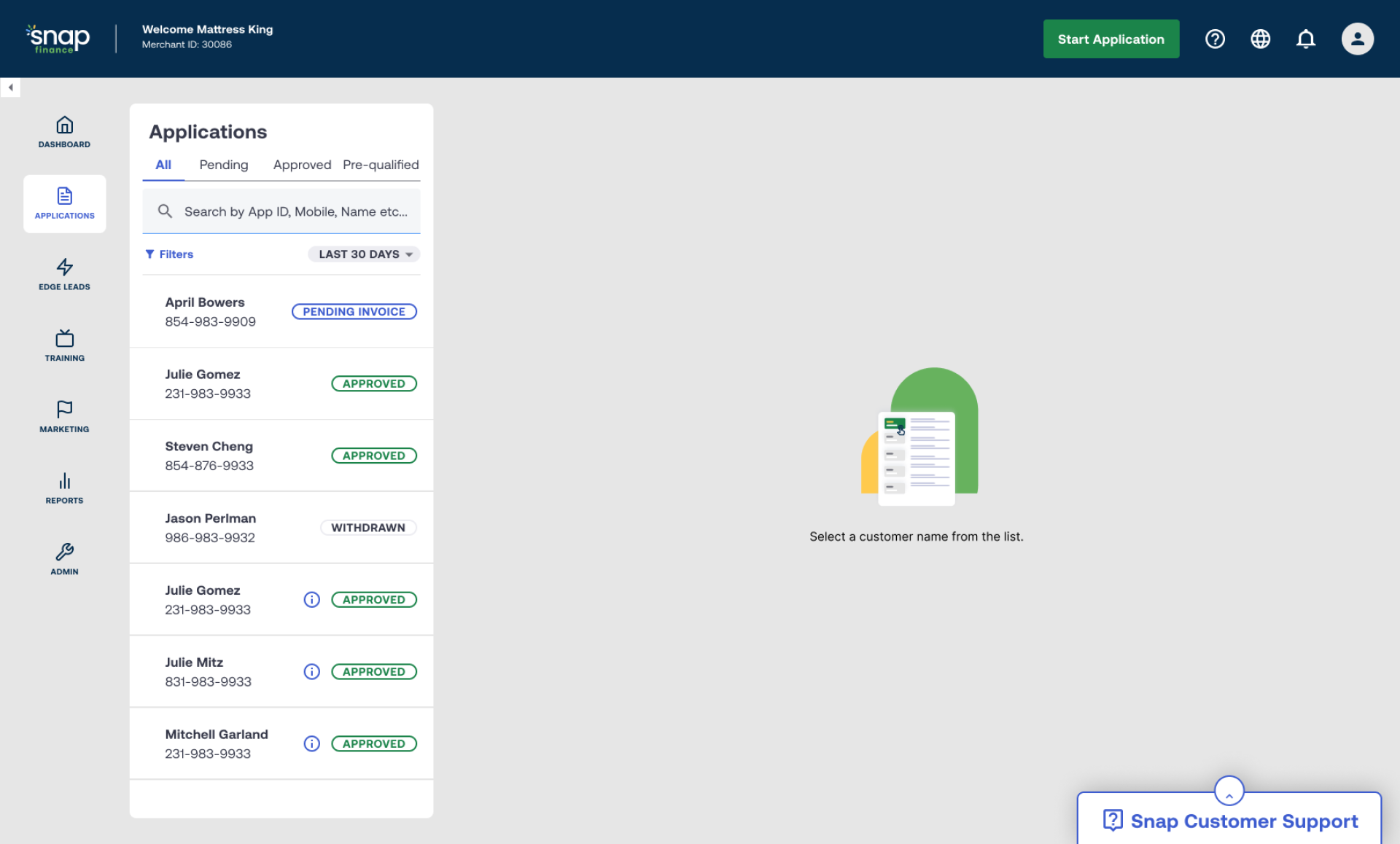
Task: Switch to the Pending applications tab
Action: coord(223,165)
